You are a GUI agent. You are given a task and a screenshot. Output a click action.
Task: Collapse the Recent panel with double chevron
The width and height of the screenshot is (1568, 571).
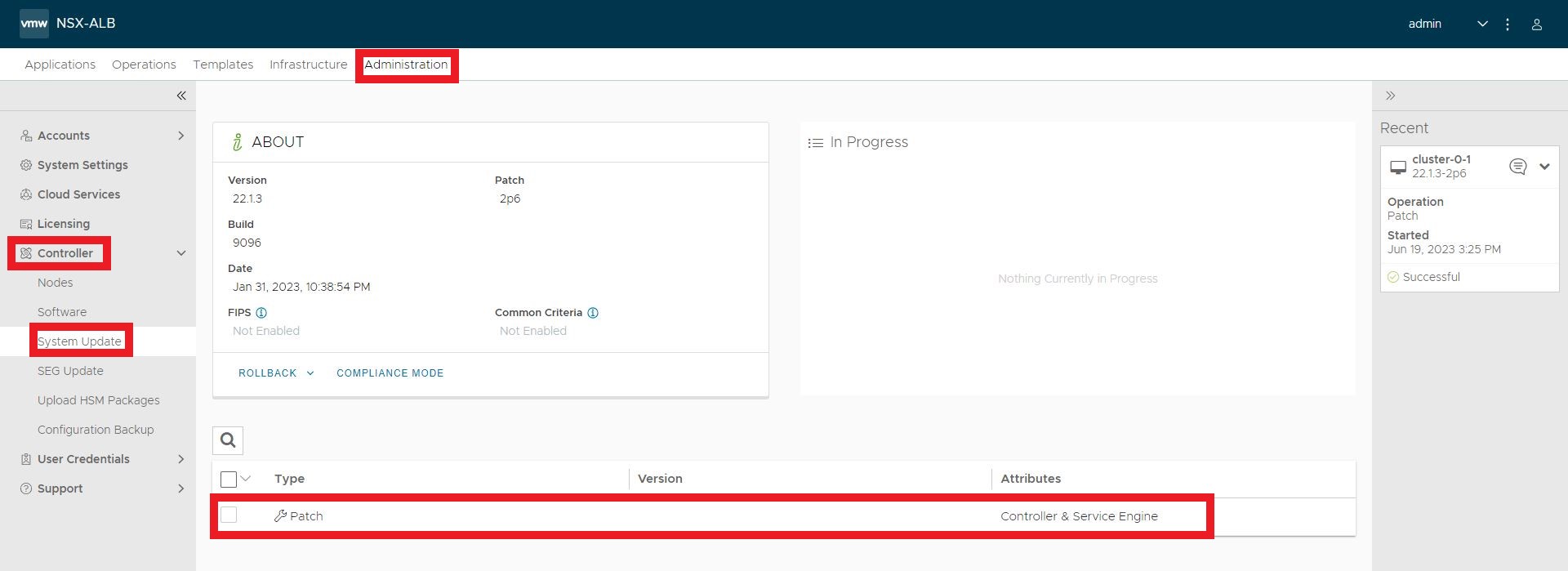coord(1390,96)
